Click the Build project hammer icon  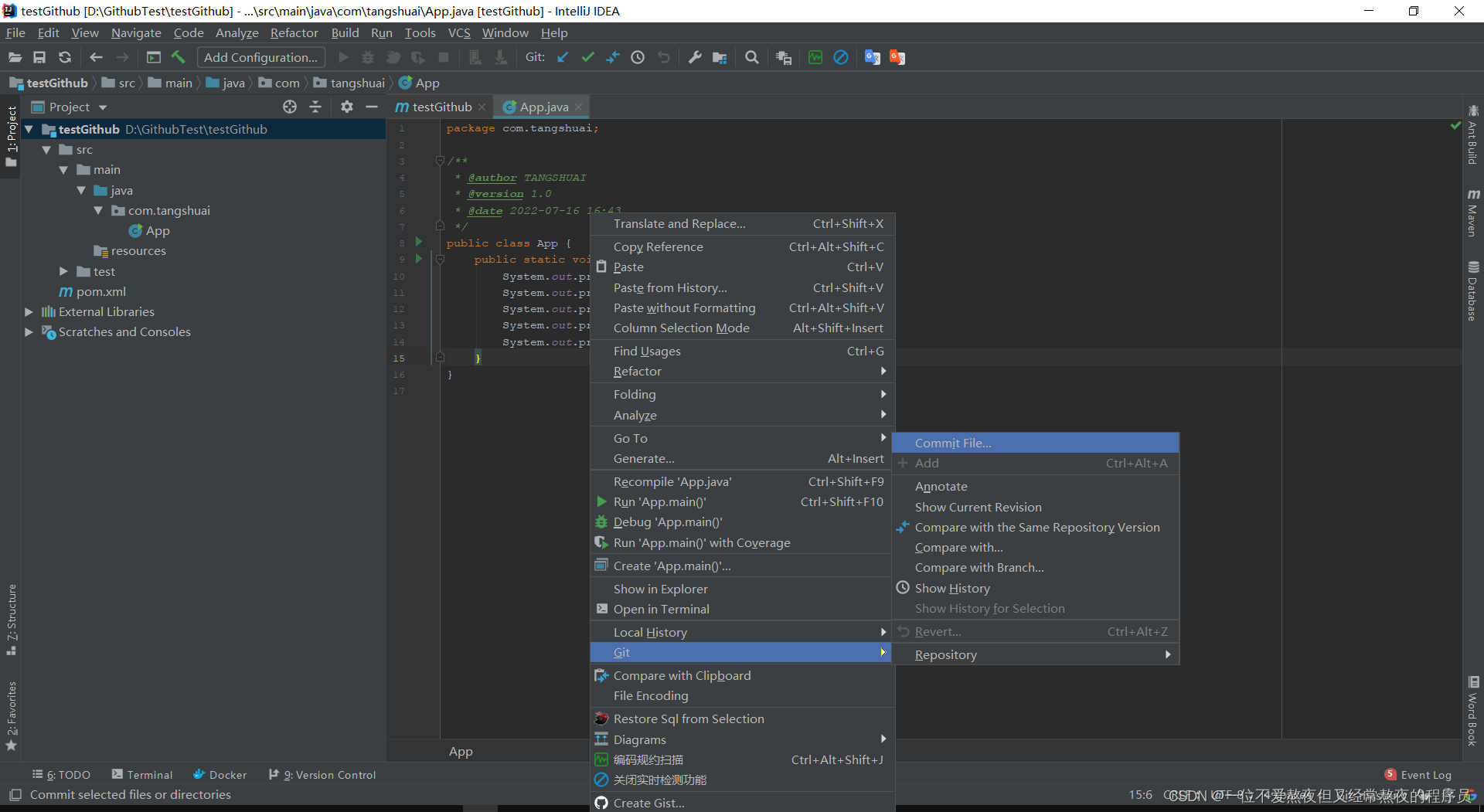(179, 57)
